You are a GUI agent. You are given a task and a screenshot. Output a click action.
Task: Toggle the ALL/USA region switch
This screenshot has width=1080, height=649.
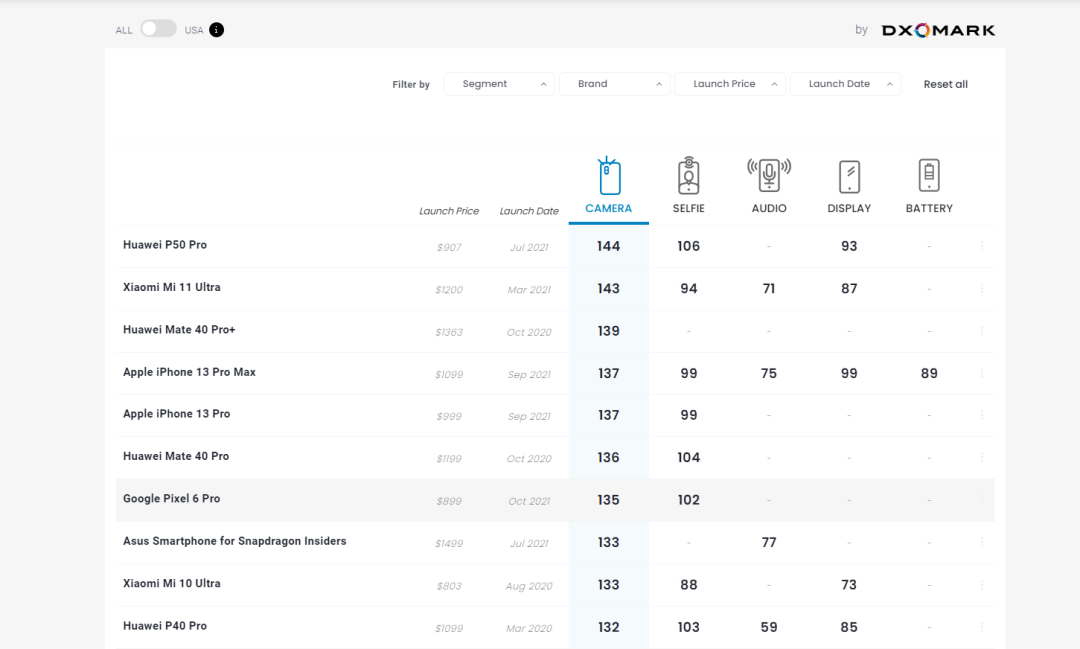coord(158,29)
